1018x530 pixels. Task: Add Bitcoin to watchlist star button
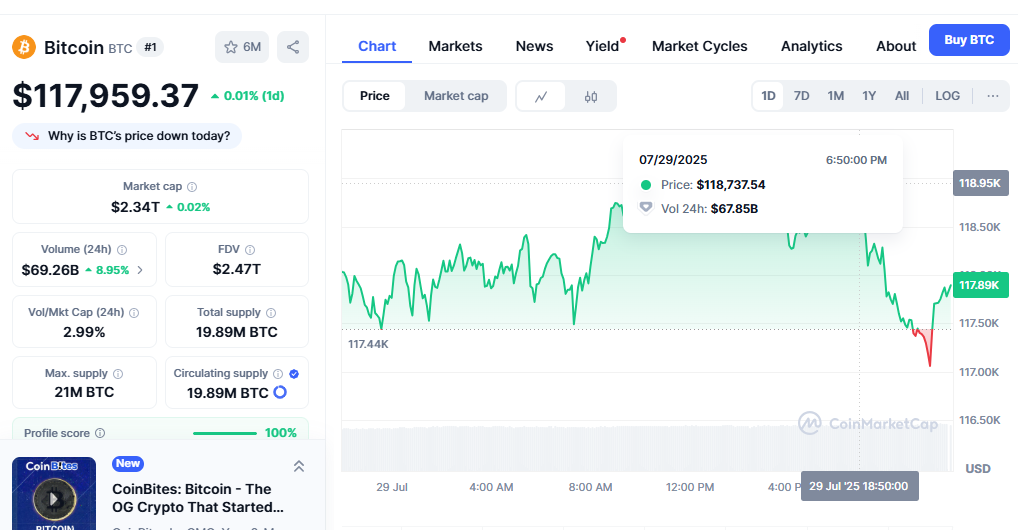242,47
